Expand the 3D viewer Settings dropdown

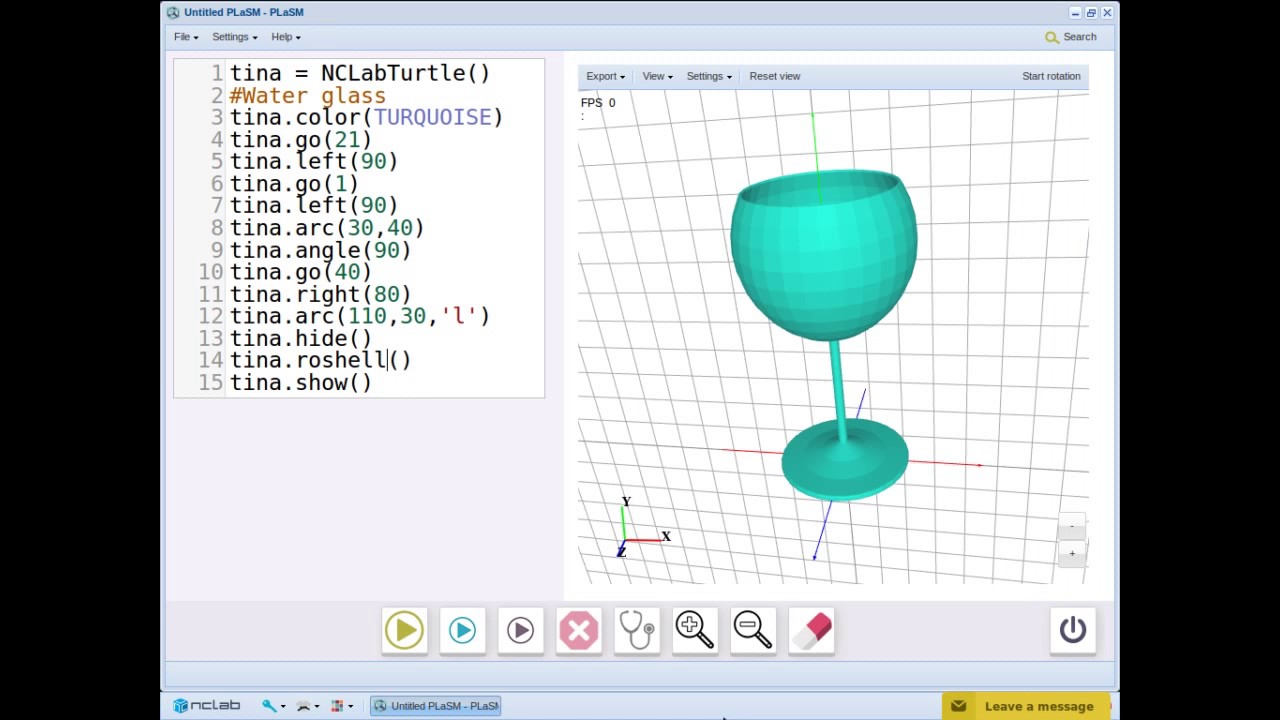[709, 76]
